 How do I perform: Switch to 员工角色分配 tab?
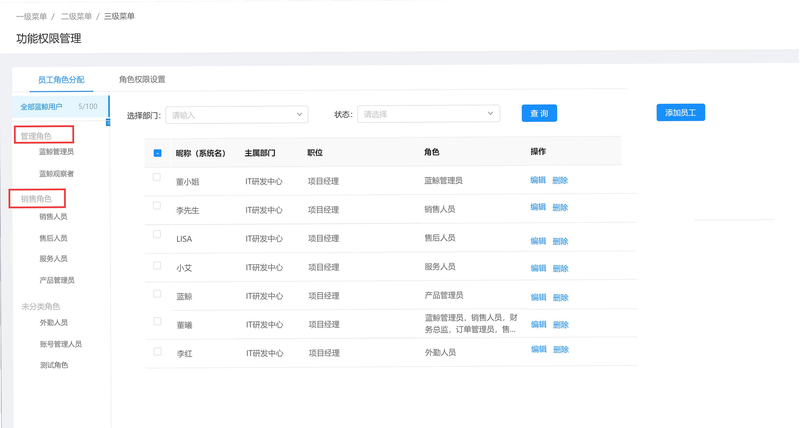pyautogui.click(x=61, y=80)
